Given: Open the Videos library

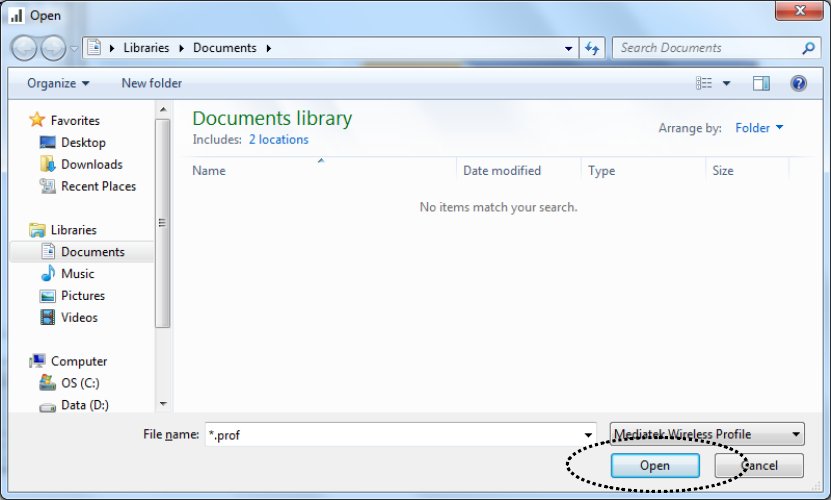Looking at the screenshot, I should pyautogui.click(x=79, y=317).
